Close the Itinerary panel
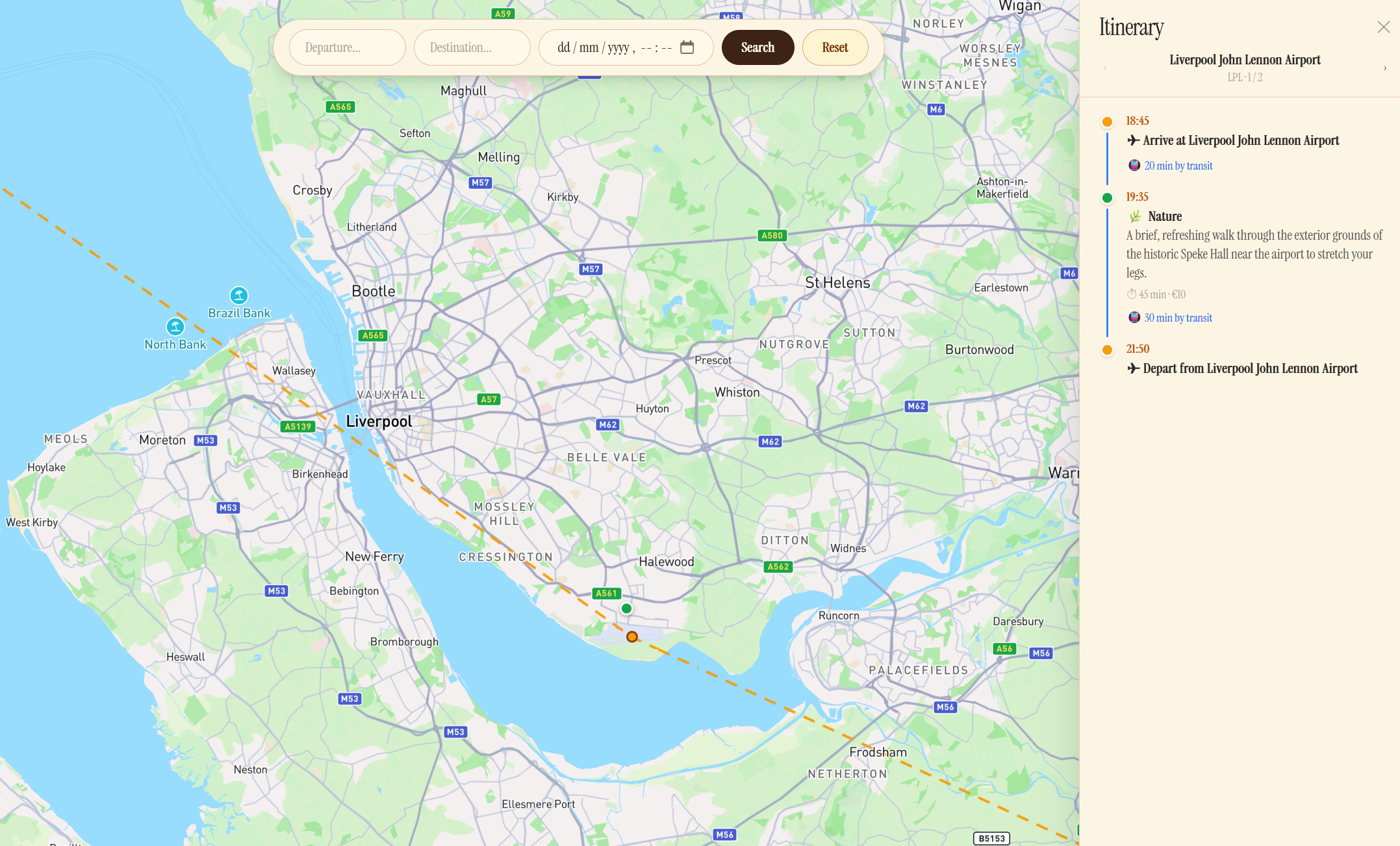This screenshot has width=1400, height=846. tap(1383, 27)
